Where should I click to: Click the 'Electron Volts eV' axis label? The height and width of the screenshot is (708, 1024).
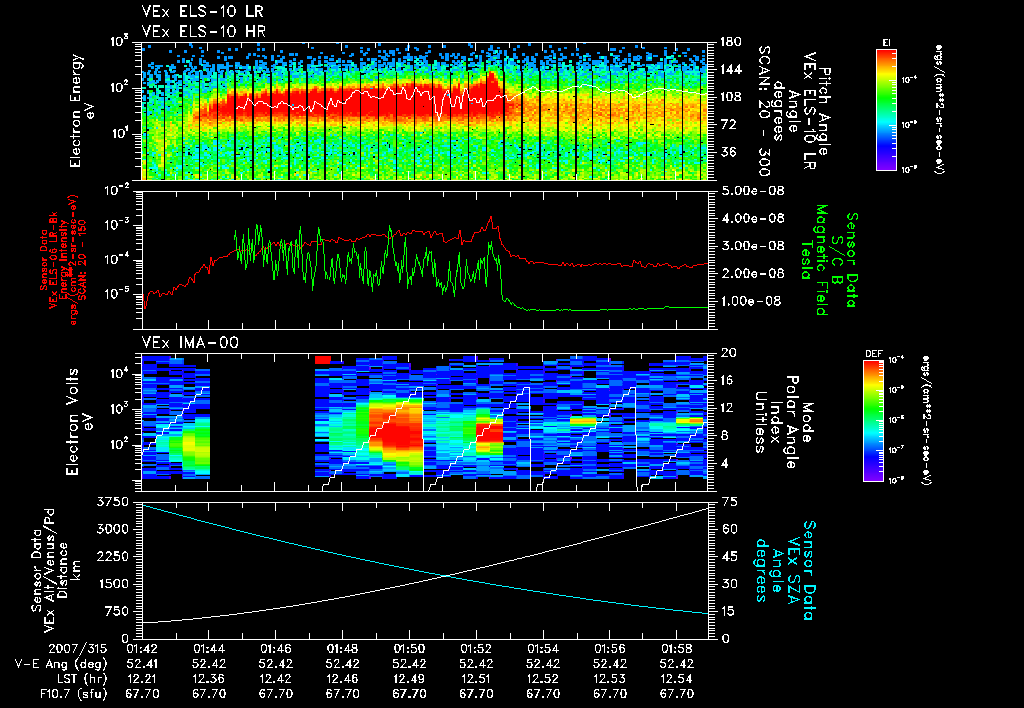[78, 422]
